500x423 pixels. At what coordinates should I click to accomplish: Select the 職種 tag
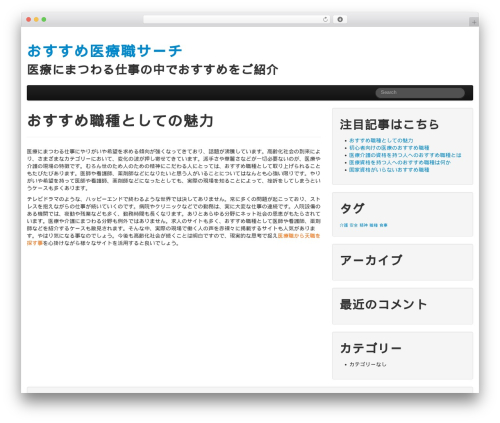[374, 225]
